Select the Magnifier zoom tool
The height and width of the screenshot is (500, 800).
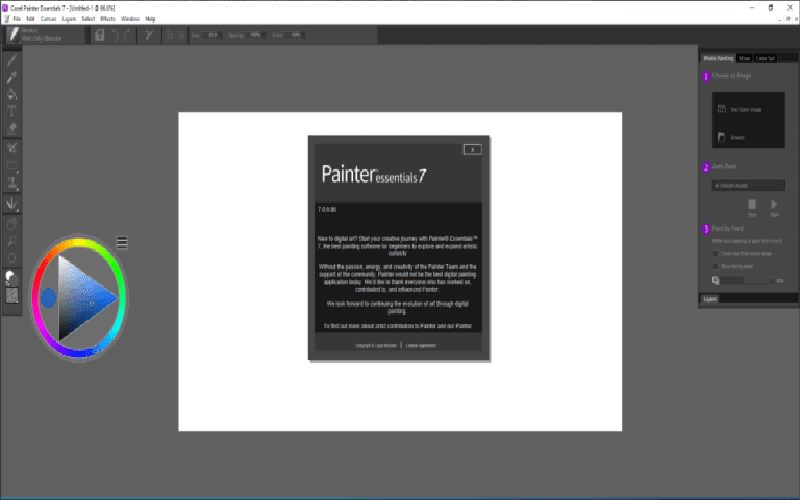click(12, 241)
